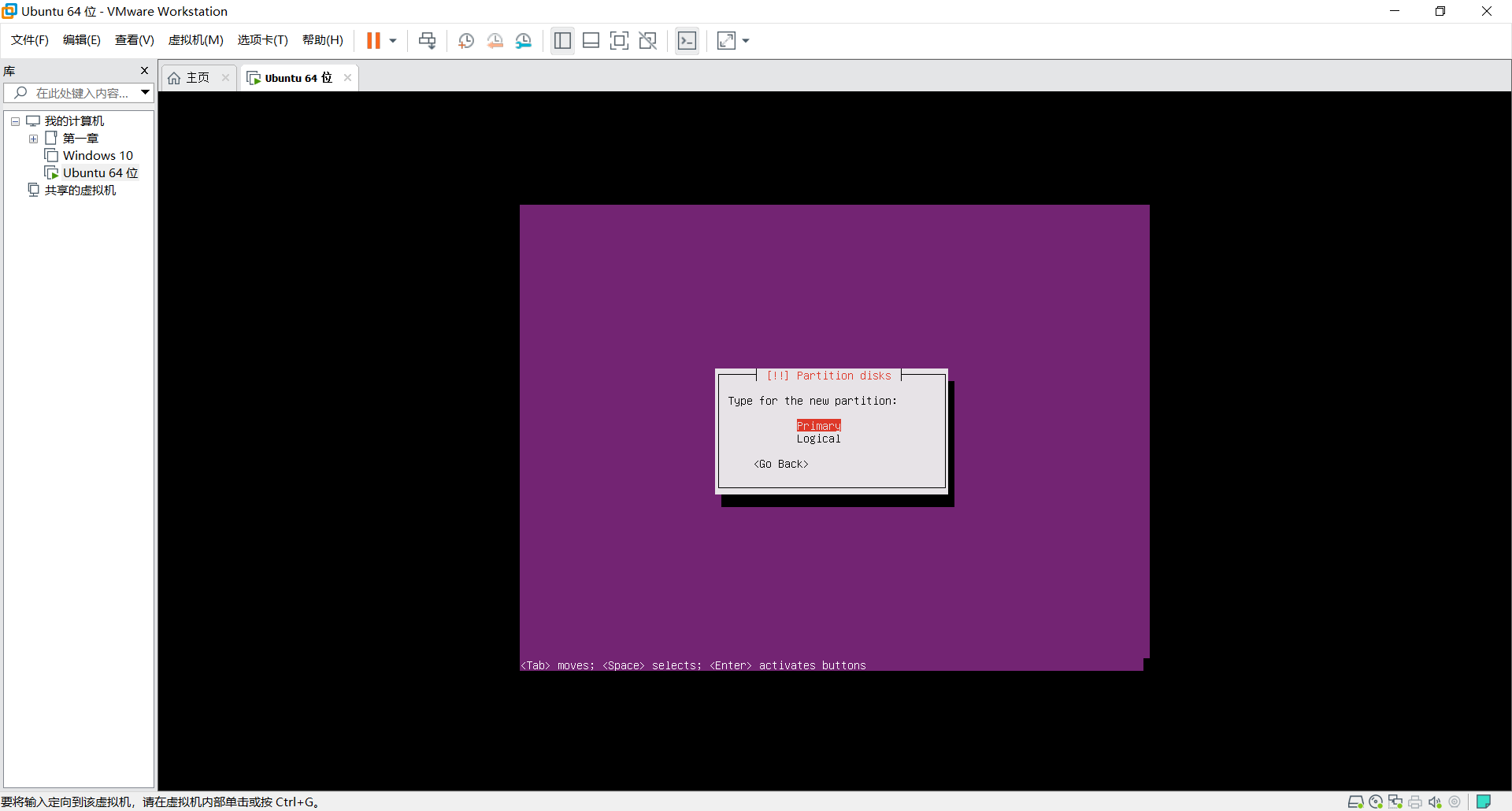Screen dimensions: 1512x811
Task: Select 共享的虚拟机 item
Action: 80,191
